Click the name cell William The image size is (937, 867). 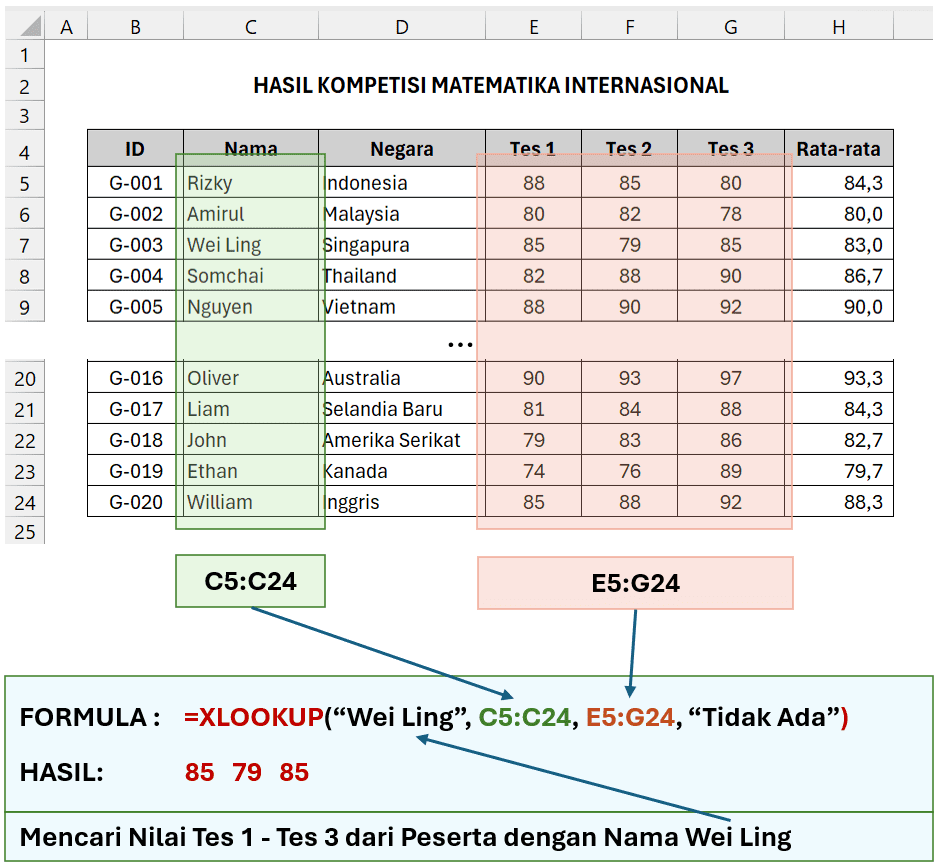pyautogui.click(x=251, y=502)
